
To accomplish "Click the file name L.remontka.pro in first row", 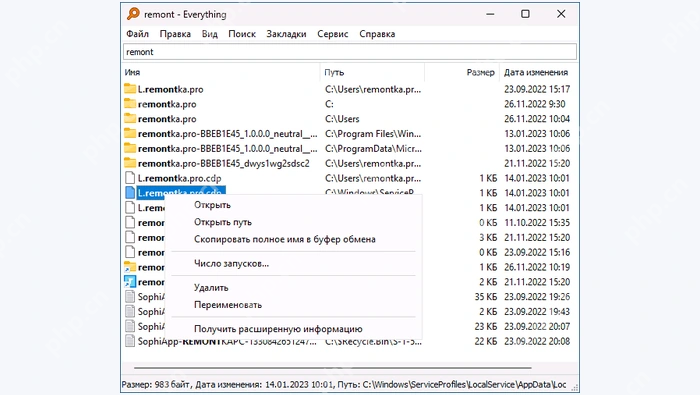I will tap(171, 89).
